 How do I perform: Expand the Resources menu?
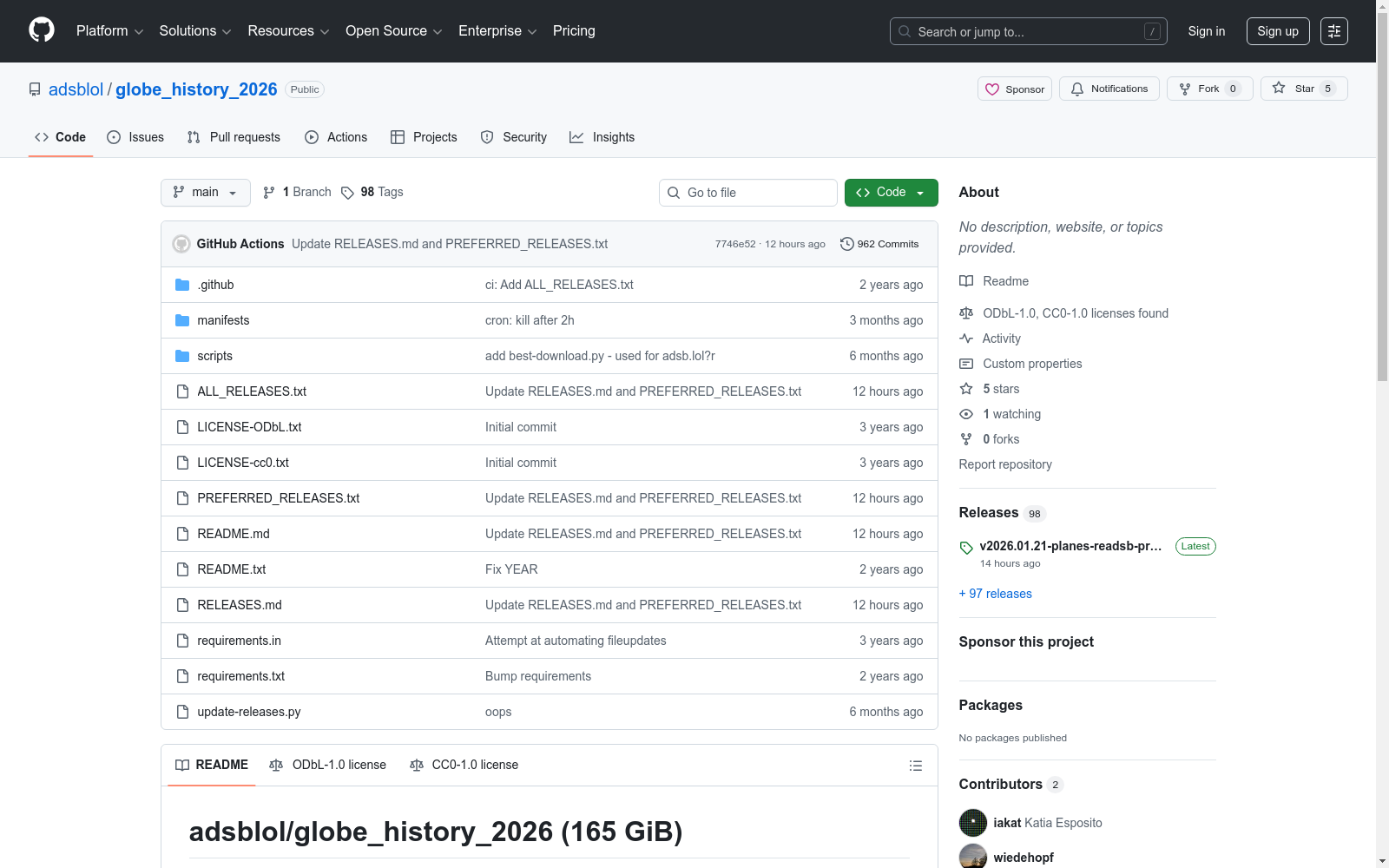click(x=288, y=31)
